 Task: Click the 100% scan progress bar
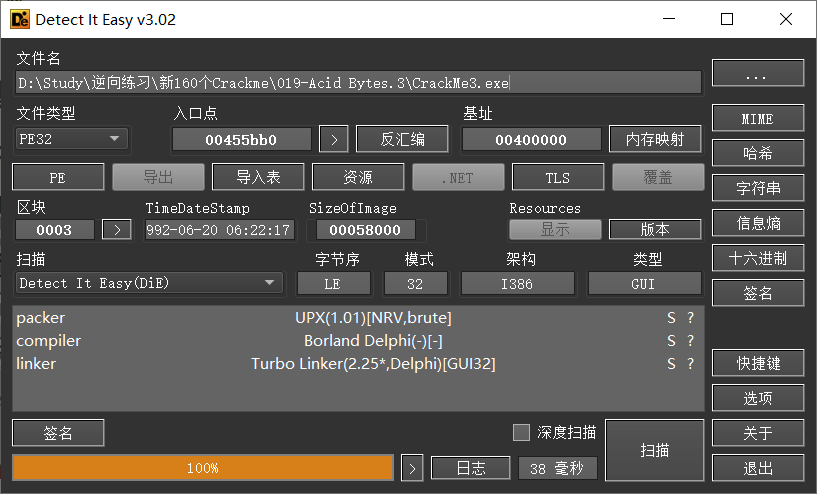coord(203,468)
